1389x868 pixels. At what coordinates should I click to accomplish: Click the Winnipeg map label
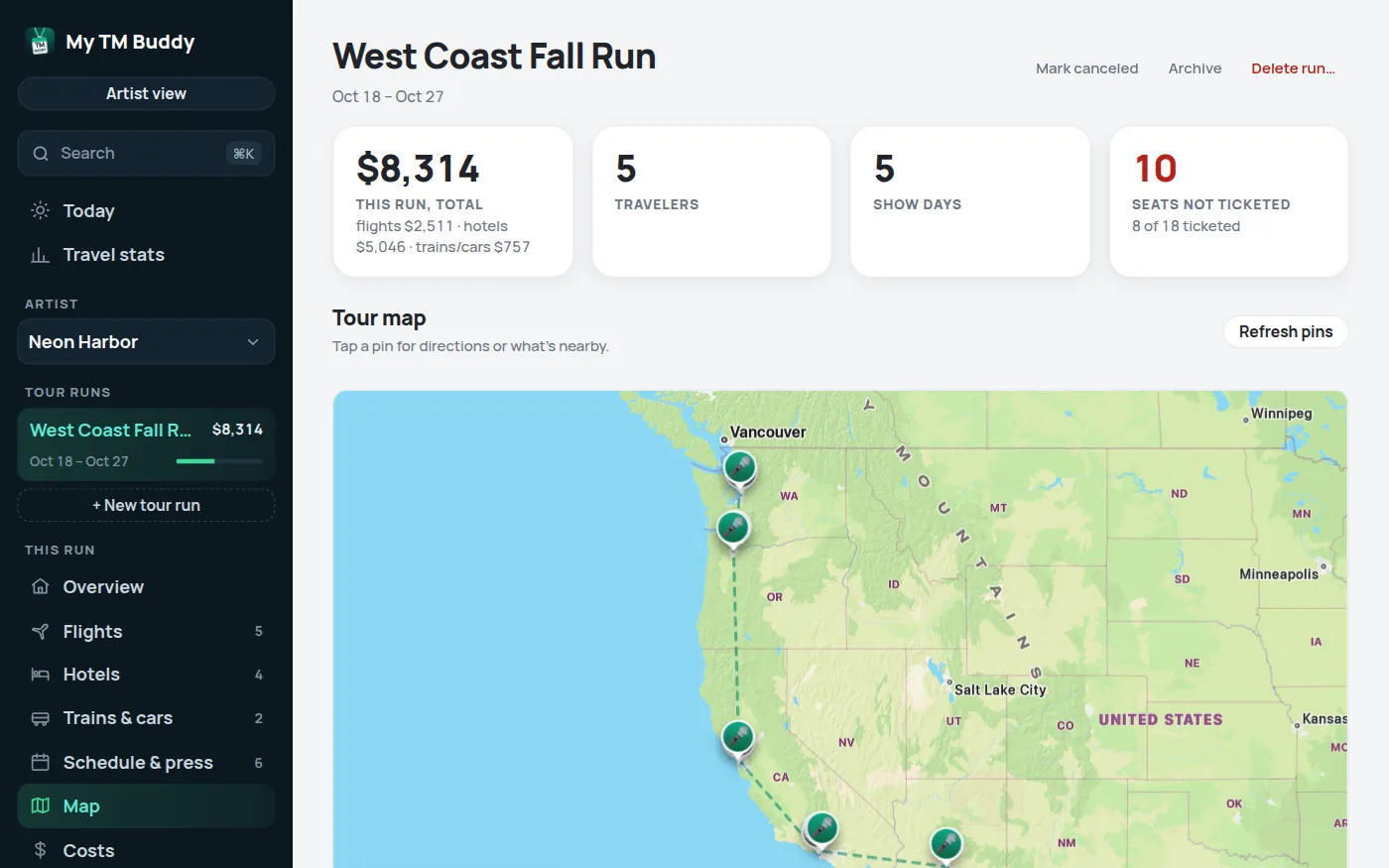(x=1281, y=414)
